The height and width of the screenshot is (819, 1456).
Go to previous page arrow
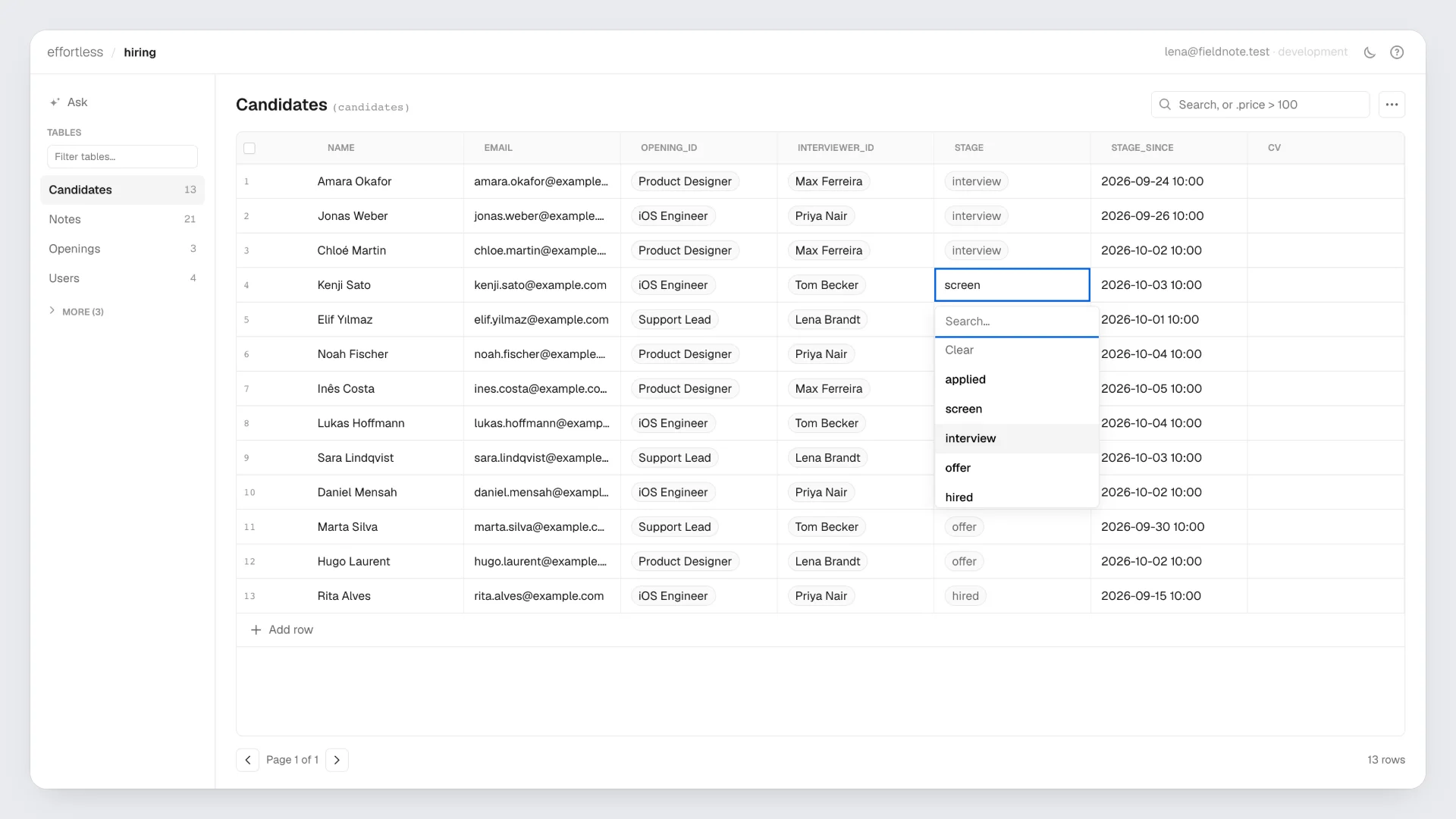coord(247,760)
